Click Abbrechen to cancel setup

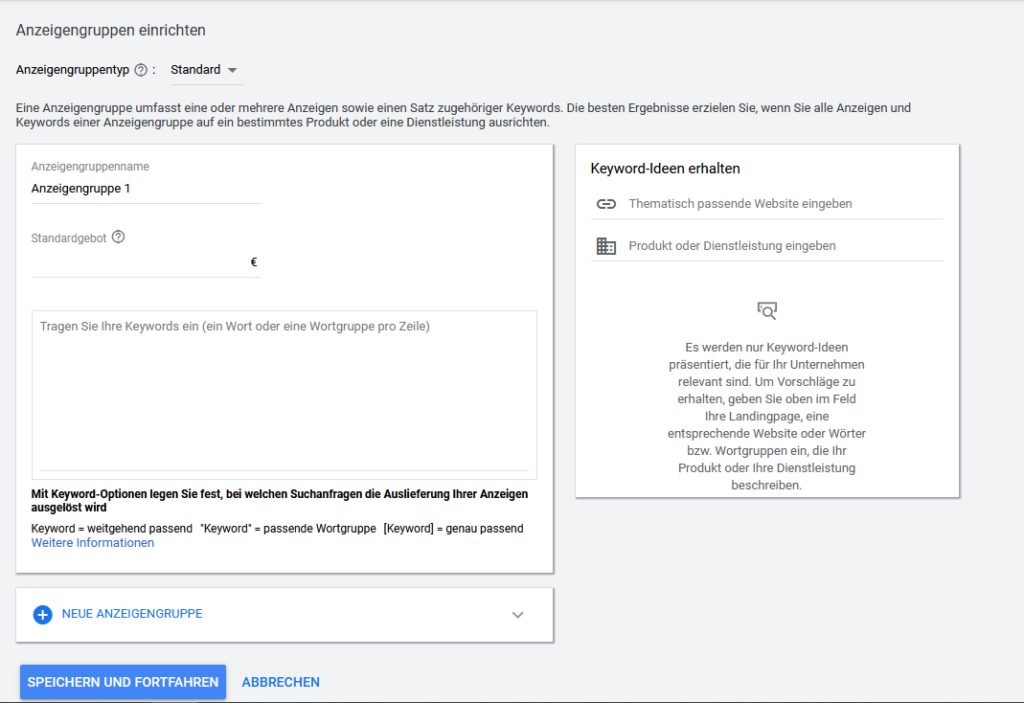click(x=281, y=682)
